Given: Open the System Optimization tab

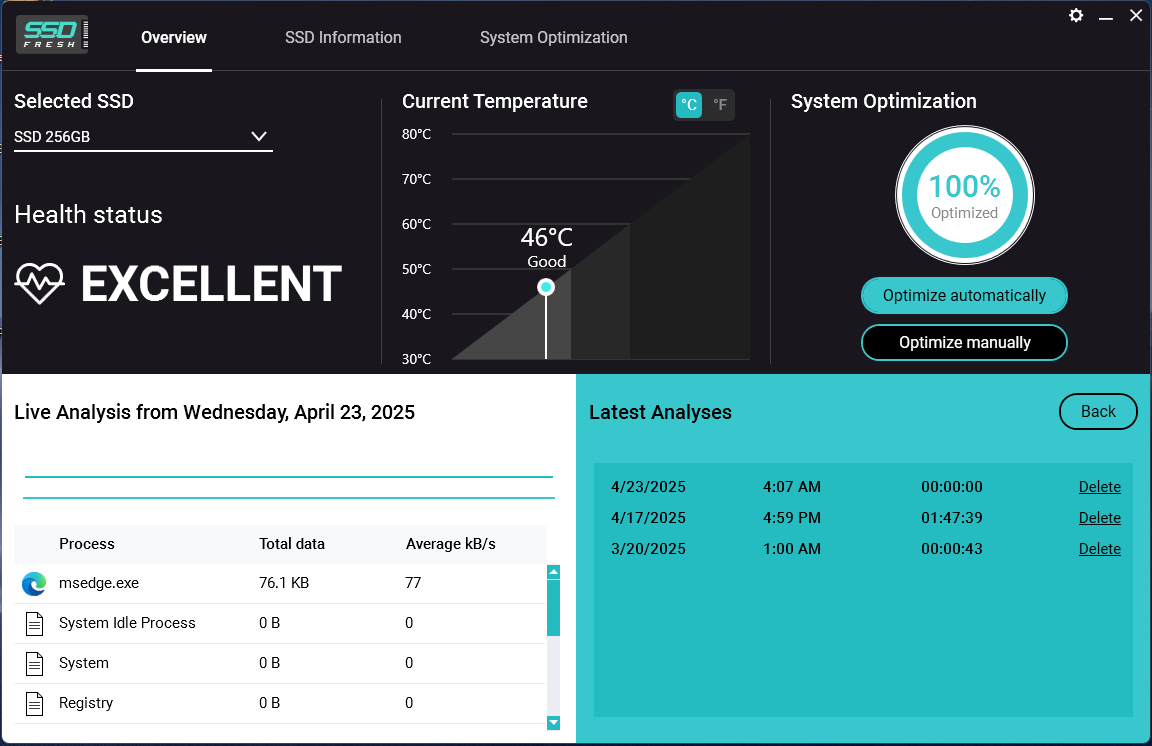Looking at the screenshot, I should coord(553,37).
